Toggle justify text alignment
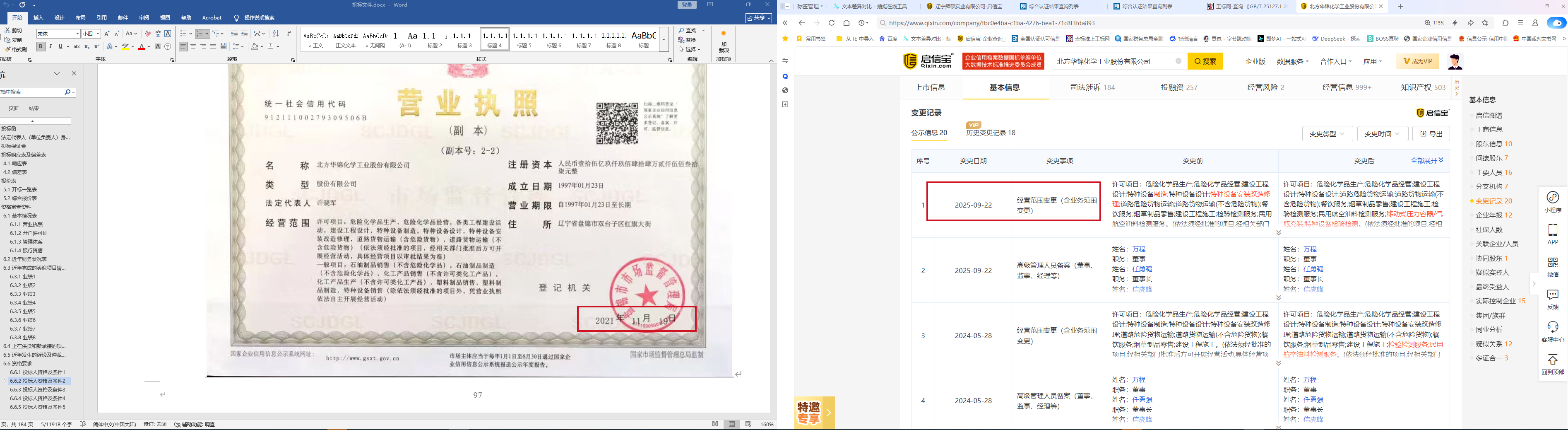This screenshot has height=430, width=1568. click(213, 46)
